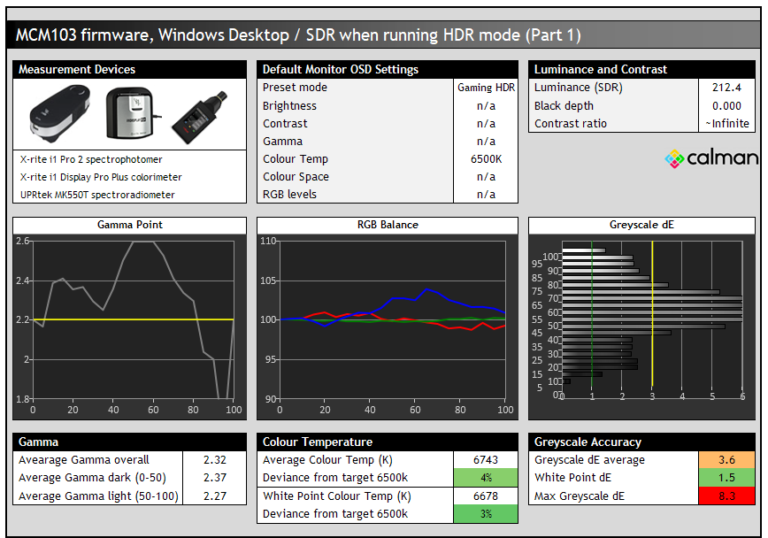Viewport: 768px width, 538px height.
Task: Click the Greyscale dE chart title
Action: point(641,225)
